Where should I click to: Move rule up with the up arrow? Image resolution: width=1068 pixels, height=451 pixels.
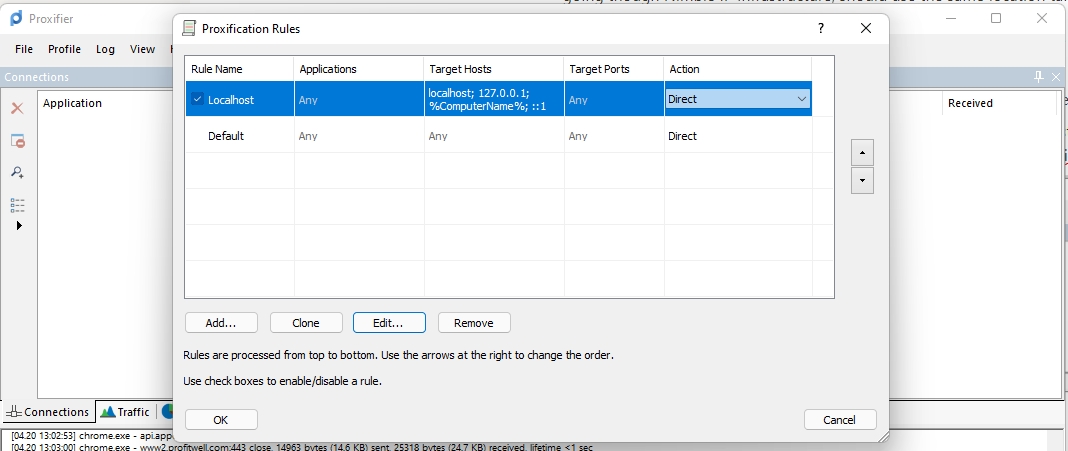point(861,153)
